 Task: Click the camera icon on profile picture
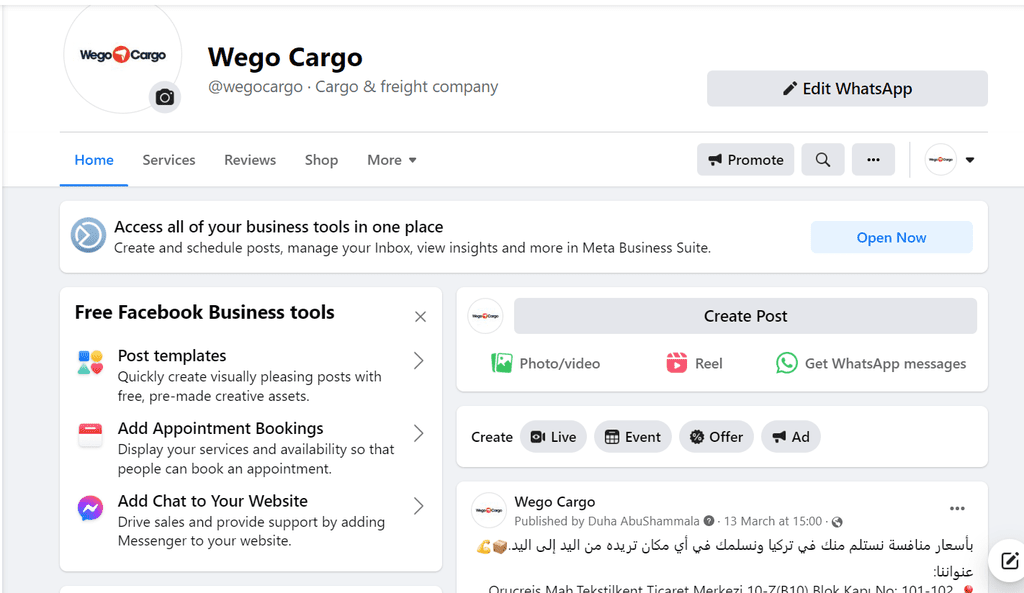pyautogui.click(x=165, y=97)
